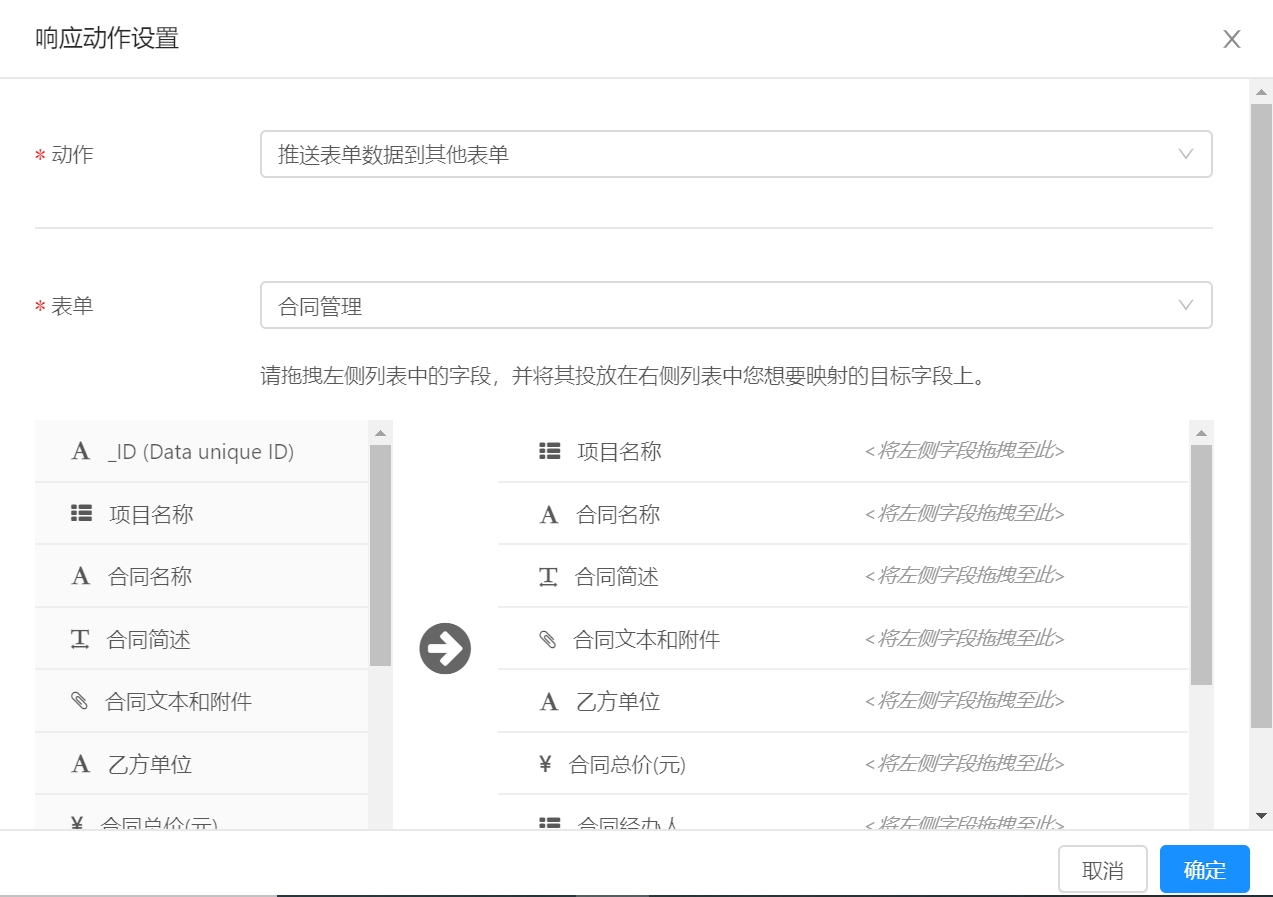The image size is (1273, 897).
Task: Click paperclip icon beside right 合同文本和附件
Action: click(547, 639)
